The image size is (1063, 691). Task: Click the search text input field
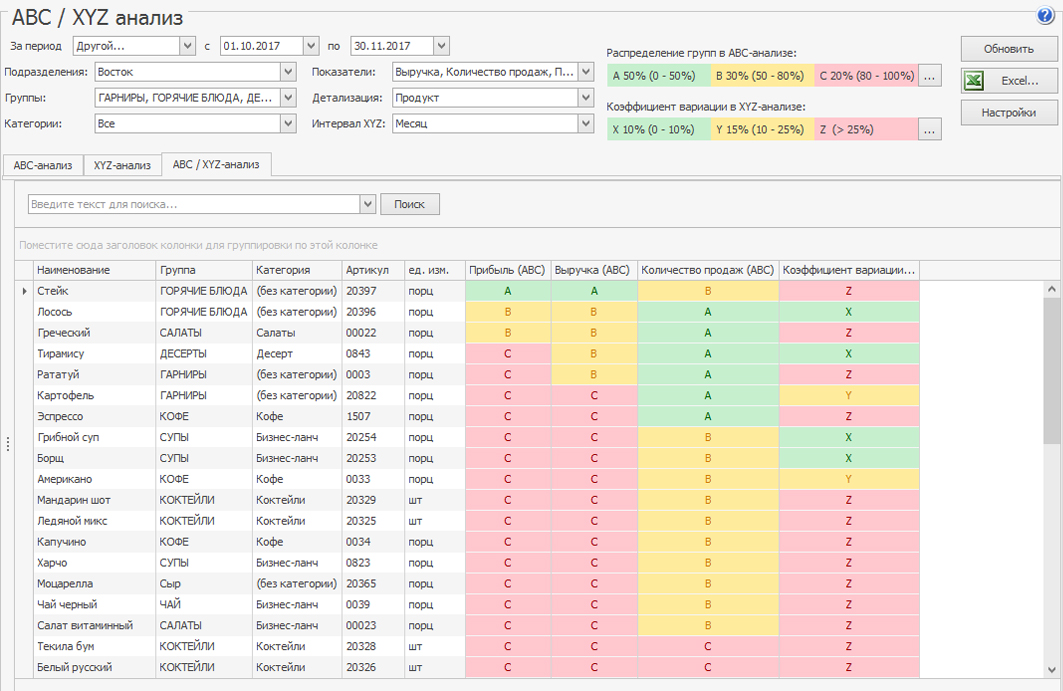coord(193,204)
